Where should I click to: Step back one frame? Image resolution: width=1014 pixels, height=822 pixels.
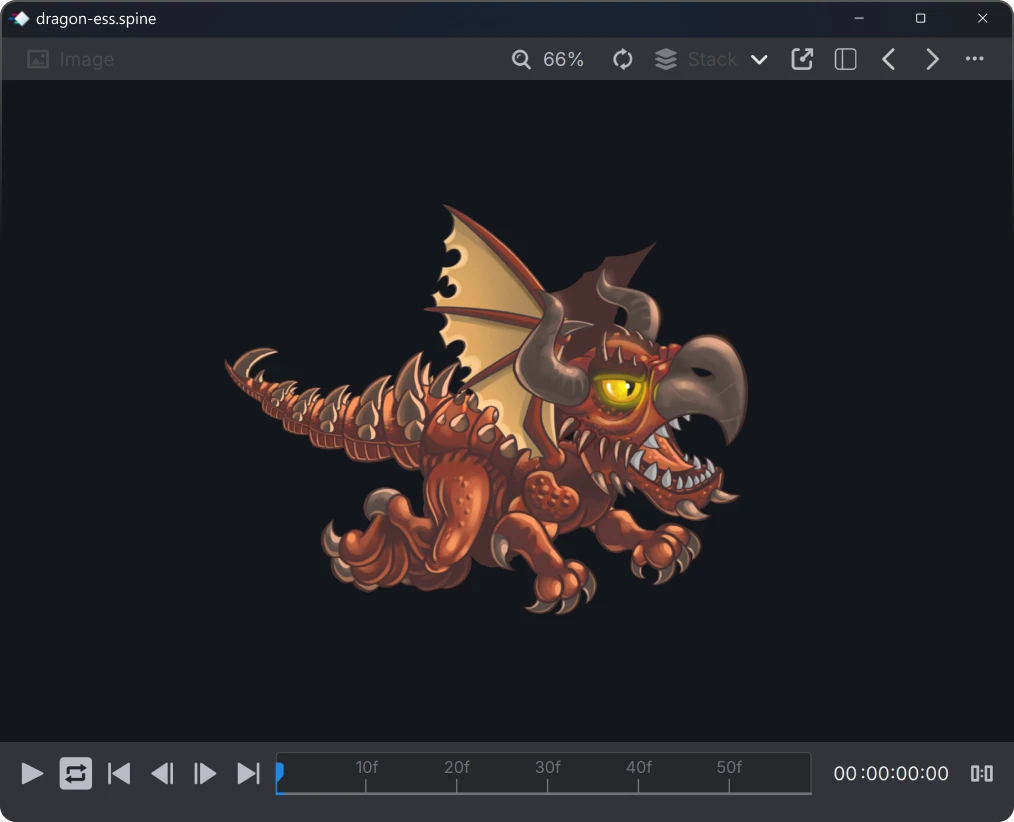(162, 773)
